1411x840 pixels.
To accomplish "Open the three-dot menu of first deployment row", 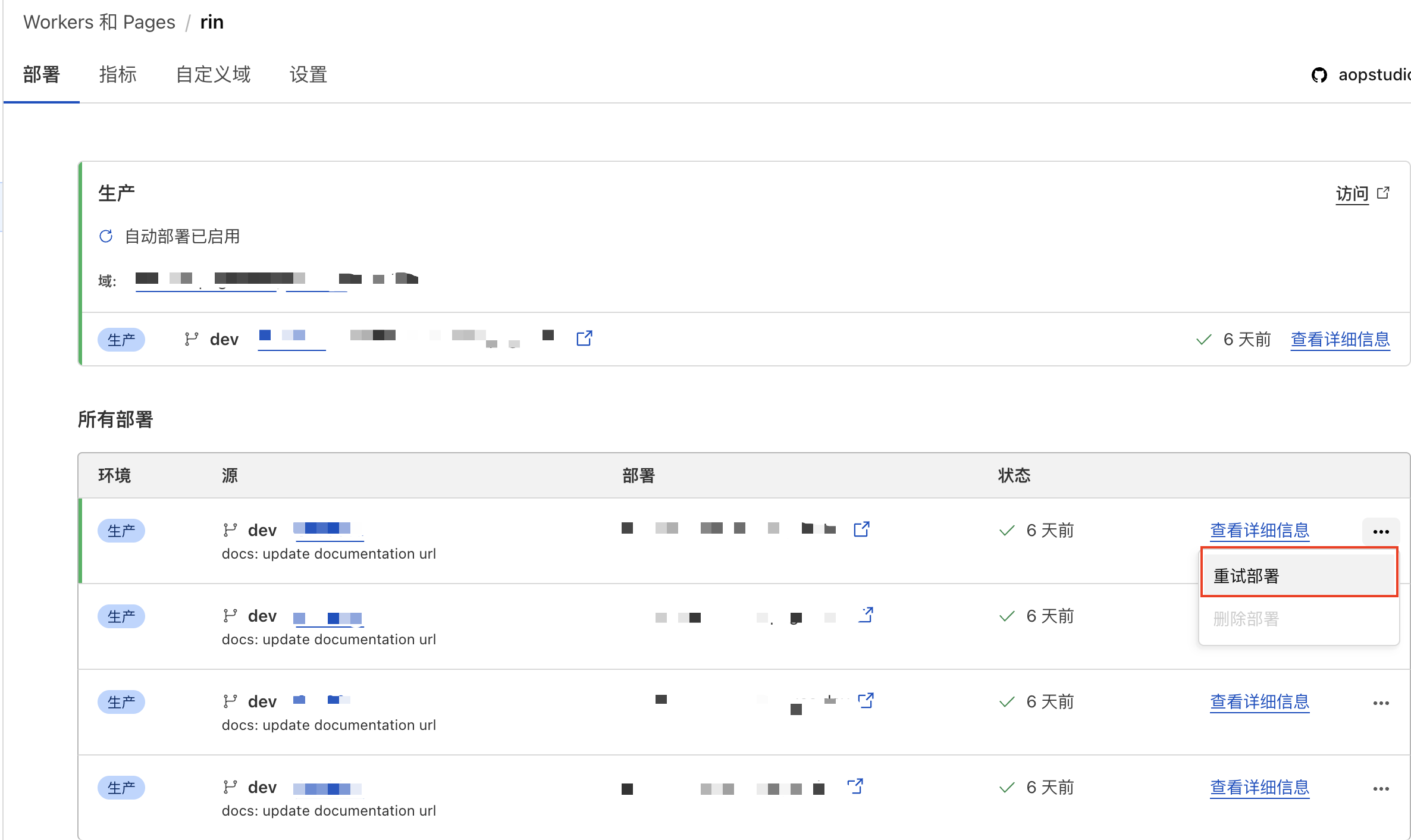I will pyautogui.click(x=1381, y=531).
